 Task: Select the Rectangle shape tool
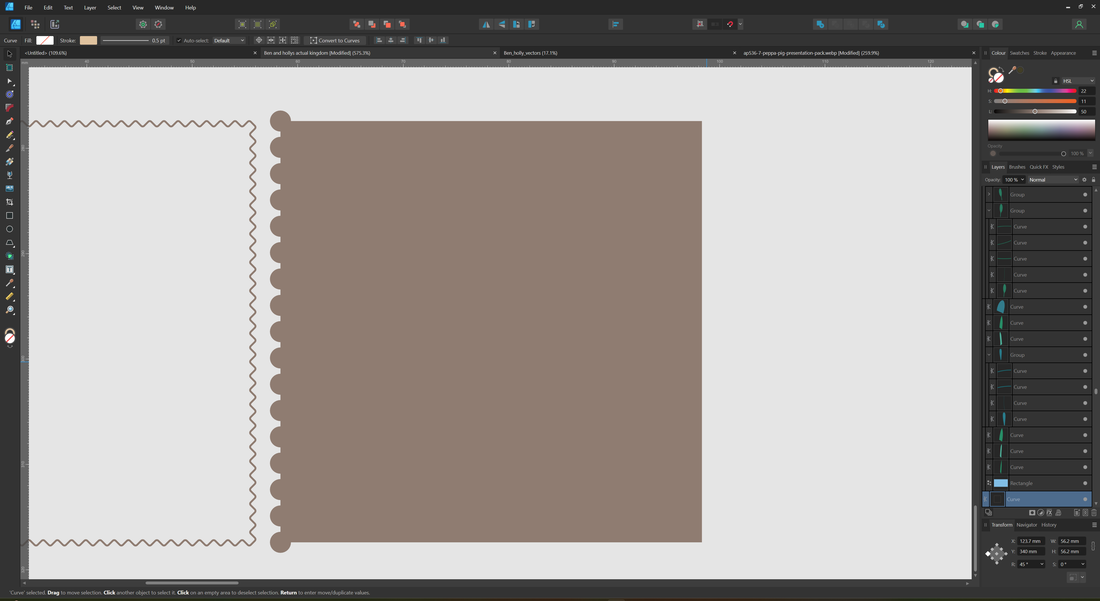pos(10,215)
